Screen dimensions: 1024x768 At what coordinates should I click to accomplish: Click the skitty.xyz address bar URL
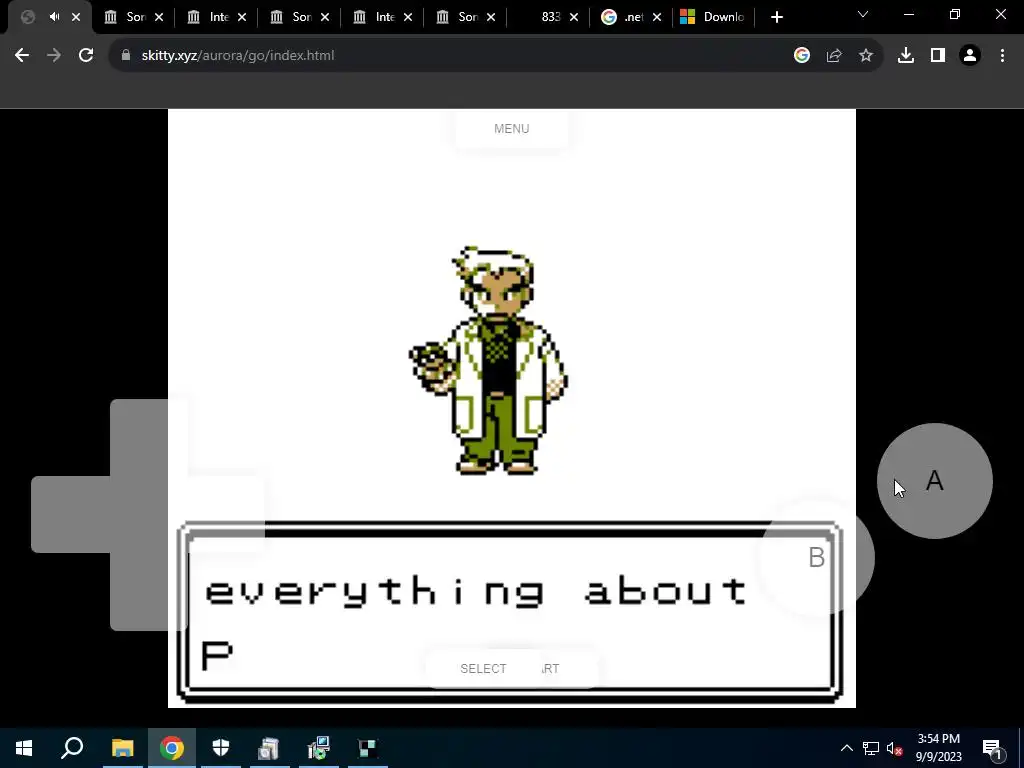coord(238,56)
